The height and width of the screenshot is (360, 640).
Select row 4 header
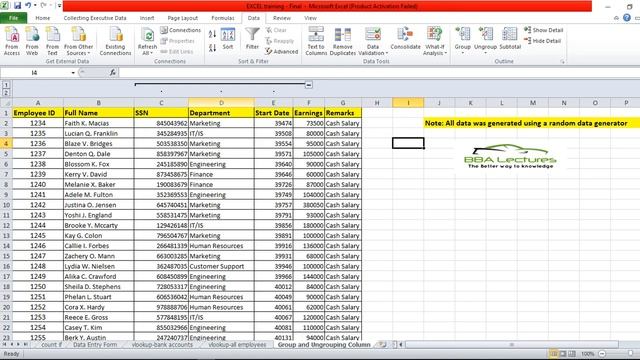(6, 143)
